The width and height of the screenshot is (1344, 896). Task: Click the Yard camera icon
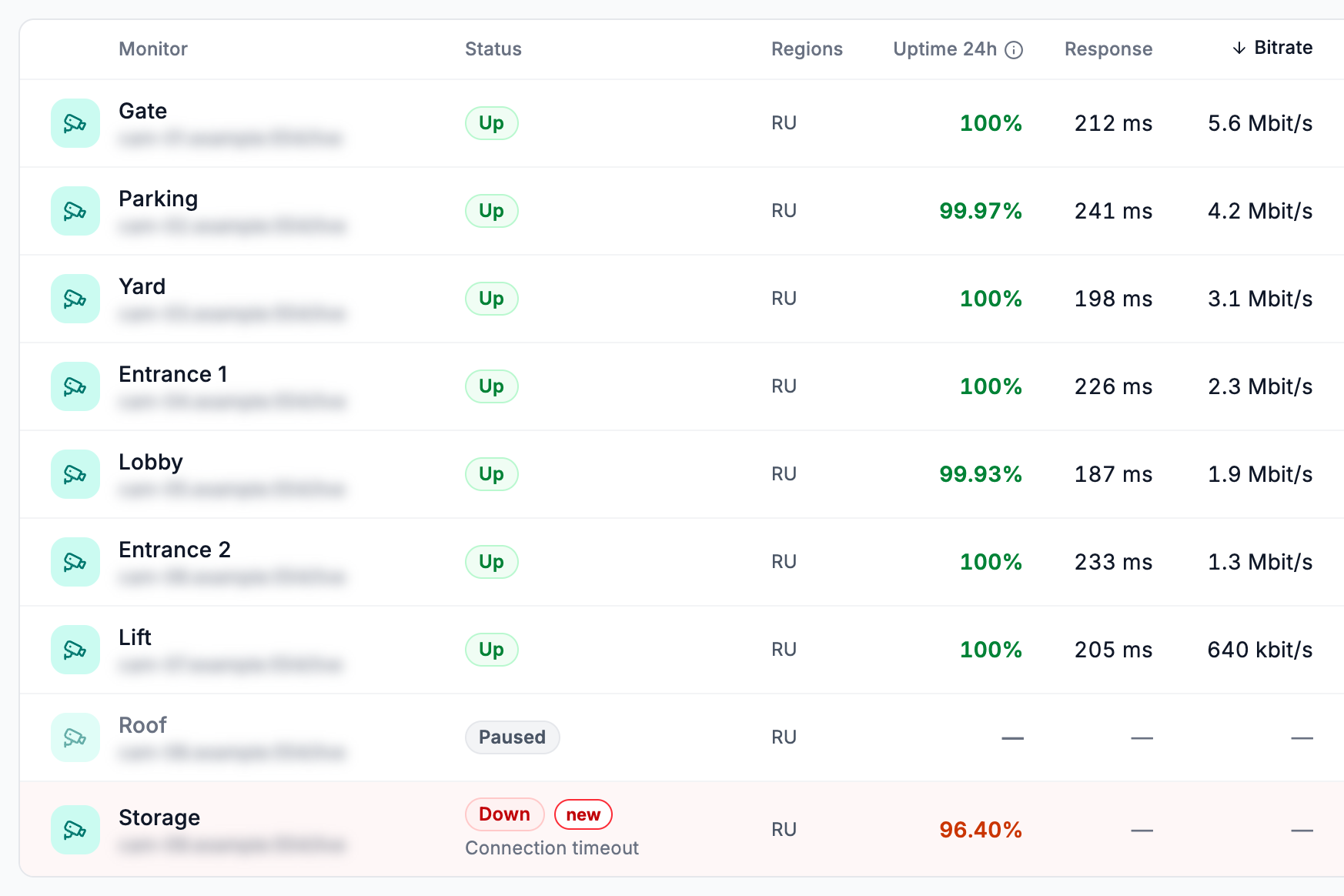tap(75, 299)
